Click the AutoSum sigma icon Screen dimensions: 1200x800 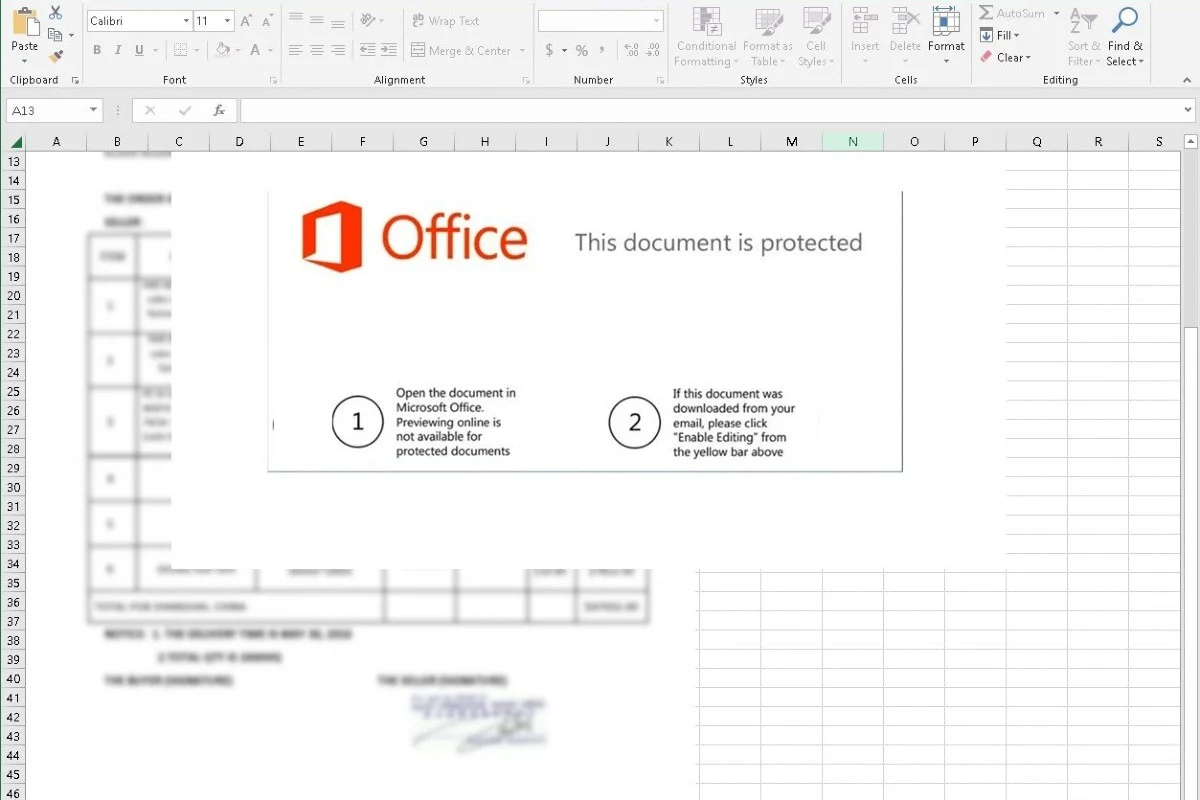coord(986,13)
